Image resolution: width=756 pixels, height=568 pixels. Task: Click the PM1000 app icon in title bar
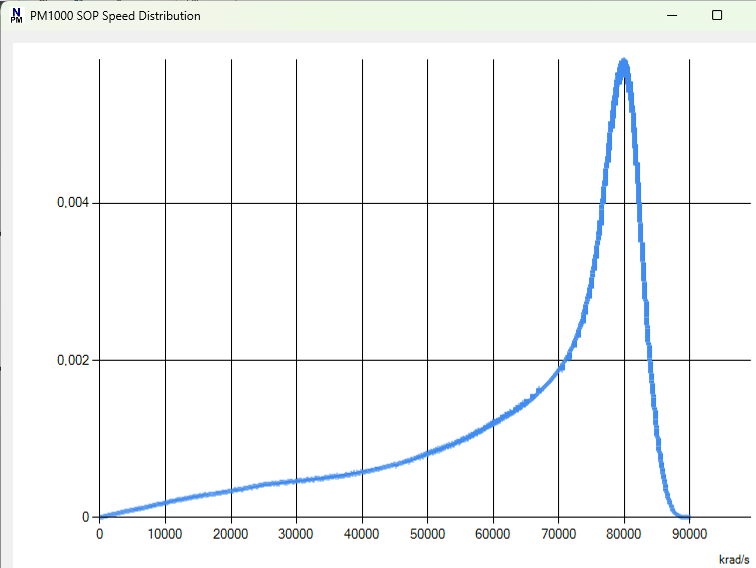16,16
